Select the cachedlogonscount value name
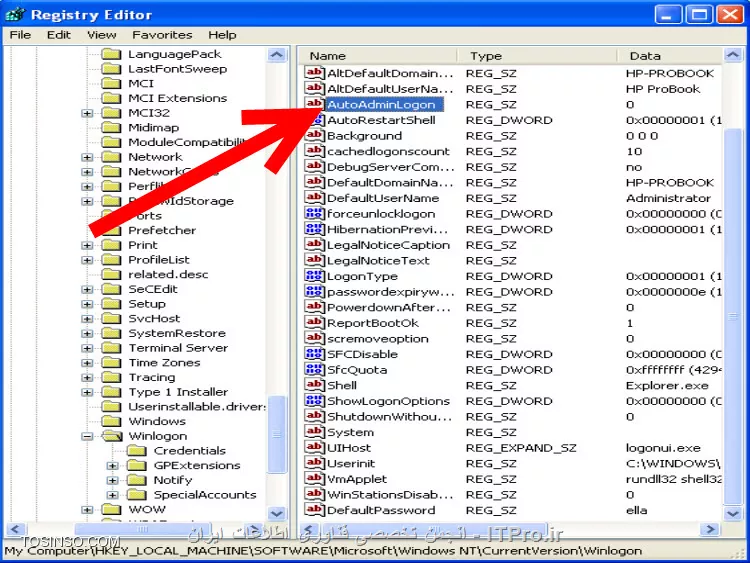The height and width of the screenshot is (563, 750). click(x=388, y=151)
